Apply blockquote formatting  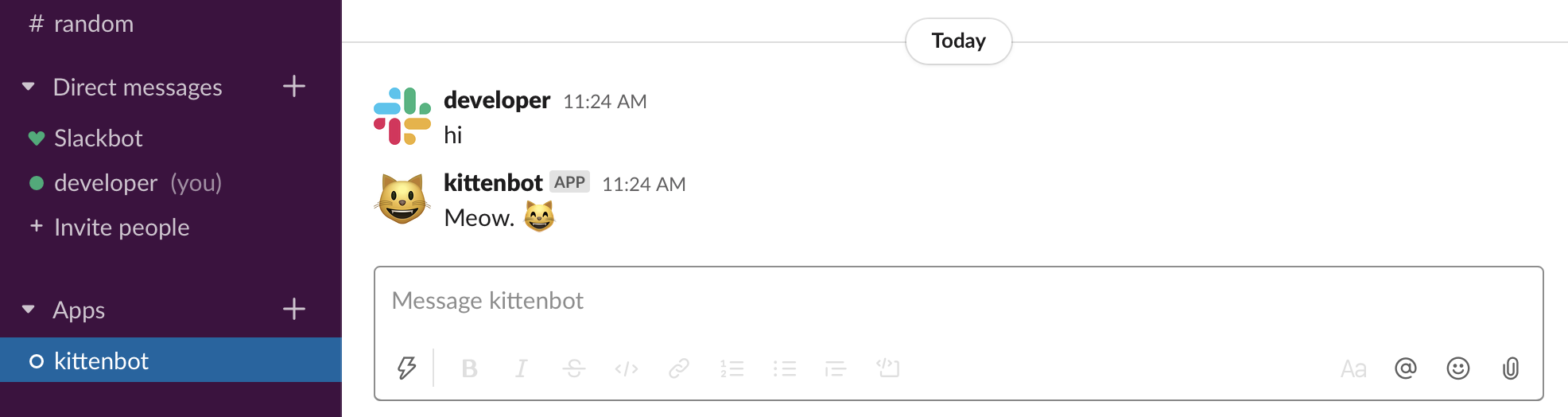click(836, 368)
